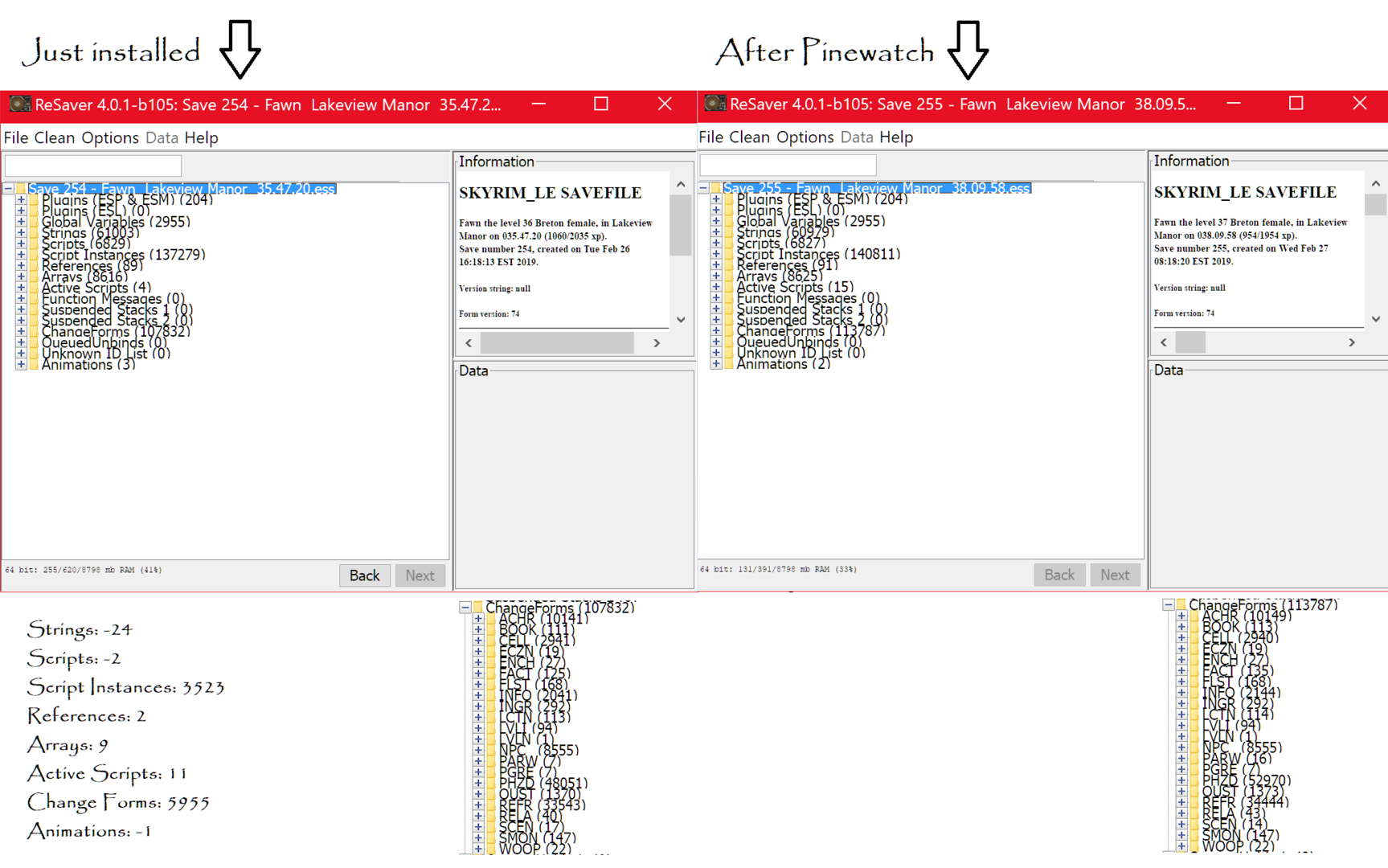This screenshot has height=868, width=1388.
Task: Open Help menu in Save 255 window
Action: 896,137
